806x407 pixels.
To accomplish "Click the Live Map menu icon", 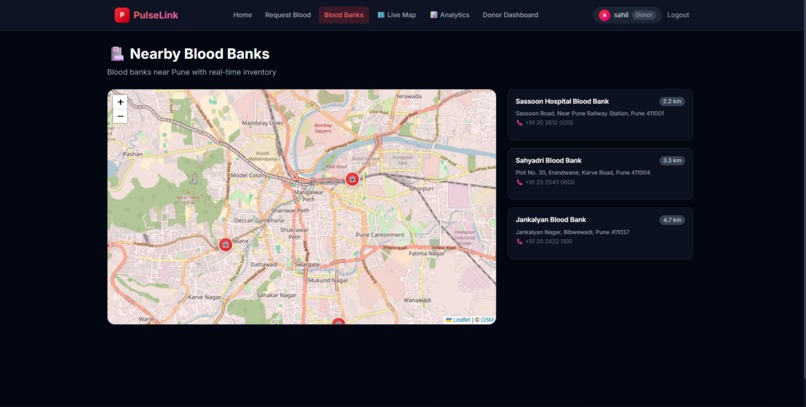I will (381, 15).
